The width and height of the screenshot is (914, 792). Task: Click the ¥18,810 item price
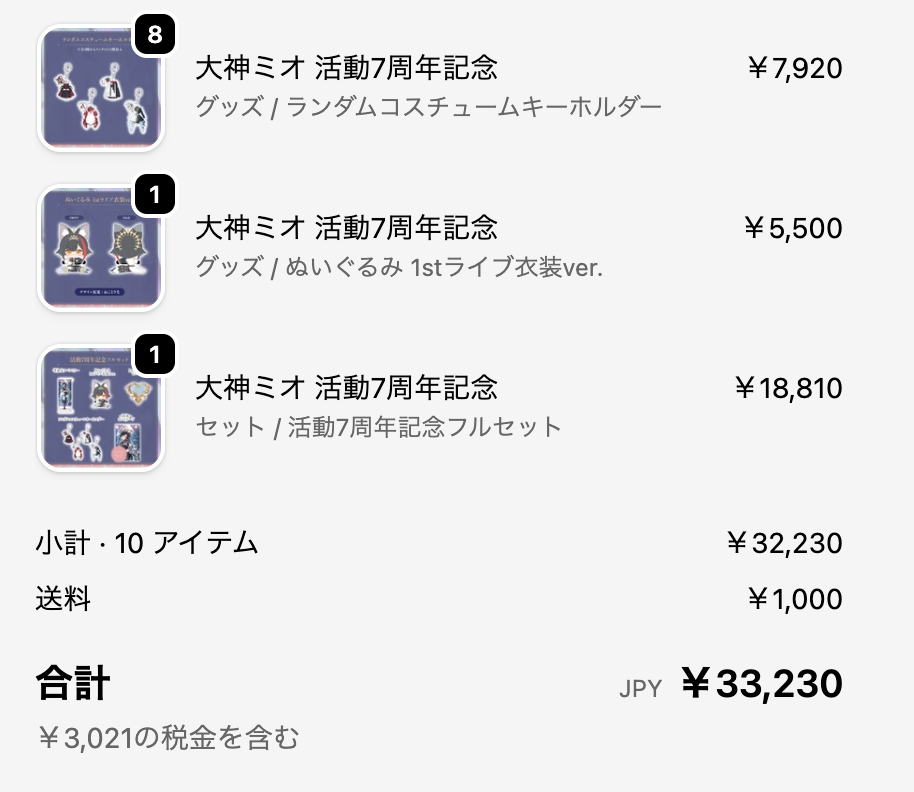pyautogui.click(x=788, y=387)
